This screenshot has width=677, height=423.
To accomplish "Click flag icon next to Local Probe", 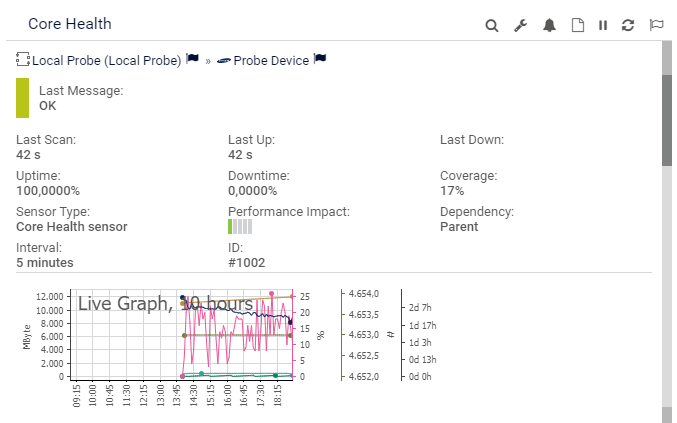I will [x=192, y=60].
